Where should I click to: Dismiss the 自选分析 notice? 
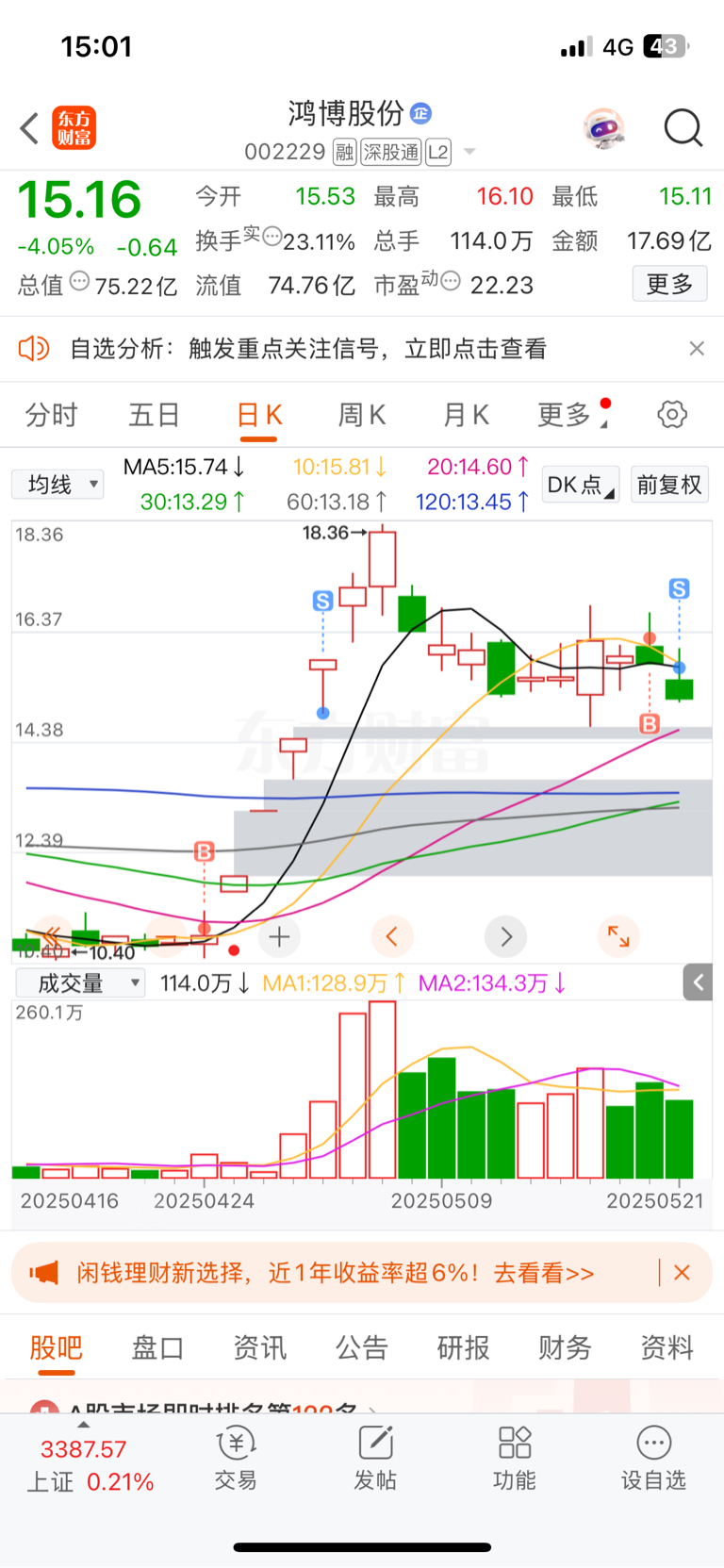tap(697, 349)
